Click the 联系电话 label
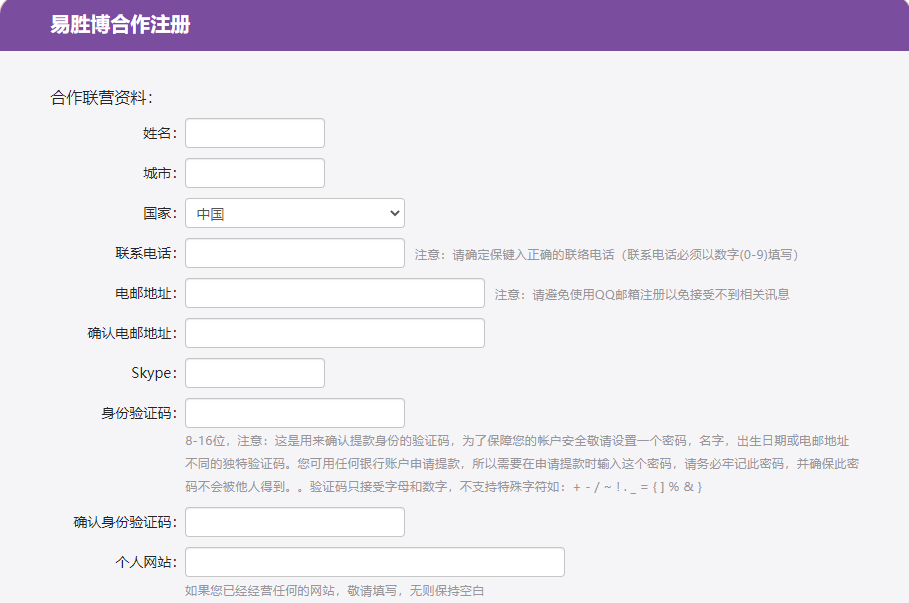 point(146,253)
